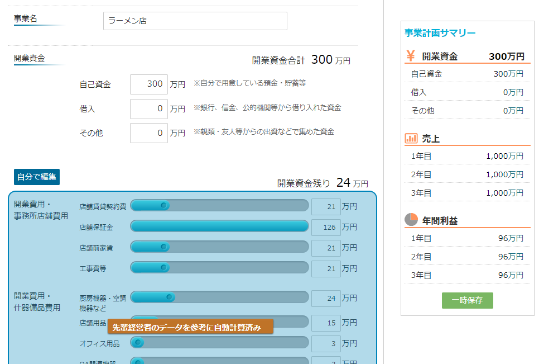Click the 自分で編集 button
The image size is (539, 364).
click(37, 177)
